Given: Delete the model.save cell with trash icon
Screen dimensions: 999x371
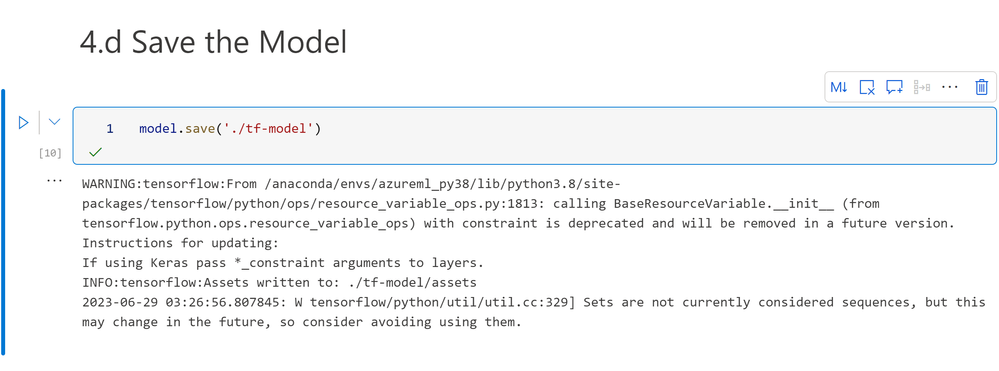Looking at the screenshot, I should tap(982, 87).
